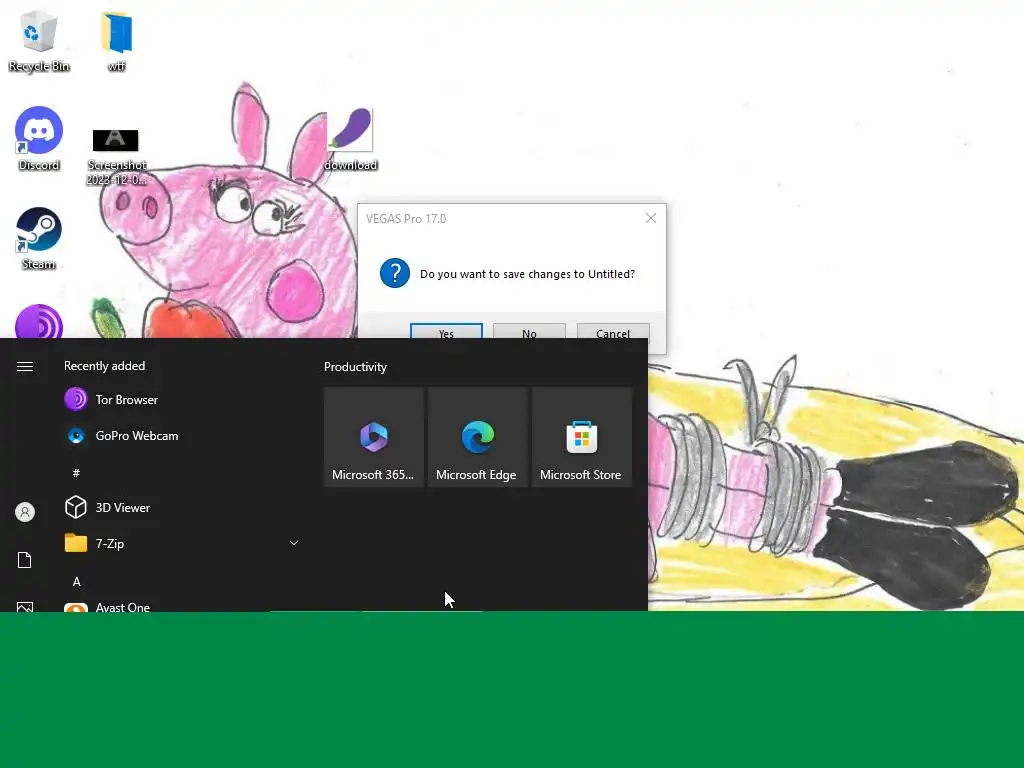Viewport: 1024px width, 768px height.
Task: Launch Microsoft Edge tile
Action: tap(477, 437)
